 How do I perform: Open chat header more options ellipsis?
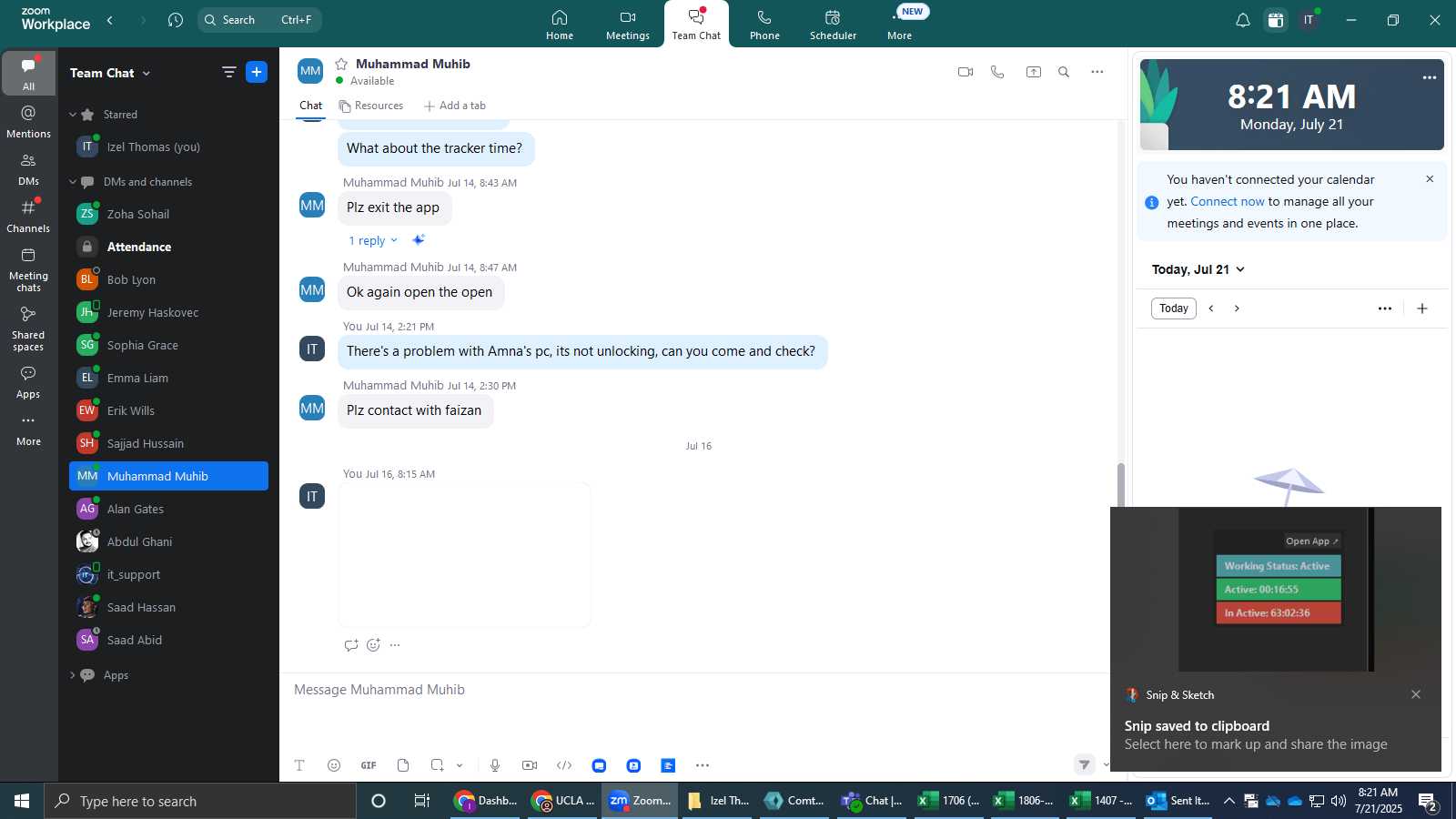(x=1097, y=72)
